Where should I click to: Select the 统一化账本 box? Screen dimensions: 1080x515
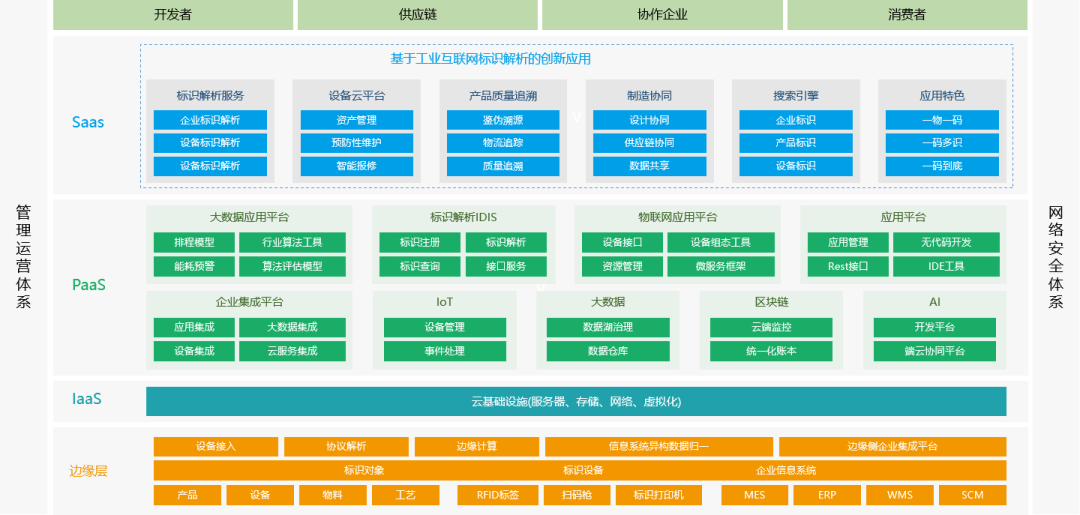(x=771, y=351)
